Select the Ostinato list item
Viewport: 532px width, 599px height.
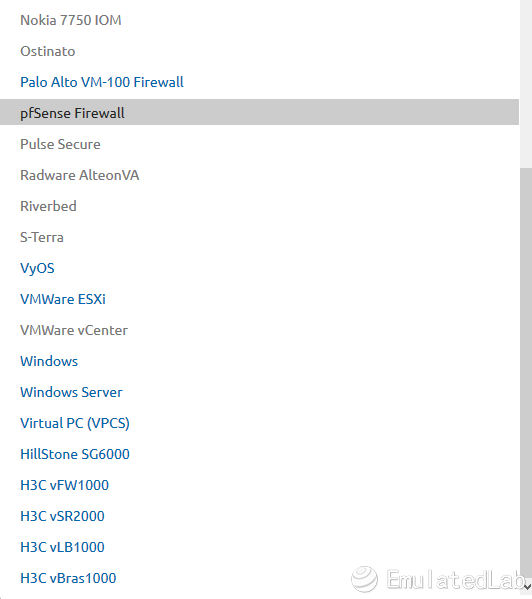[259, 51]
